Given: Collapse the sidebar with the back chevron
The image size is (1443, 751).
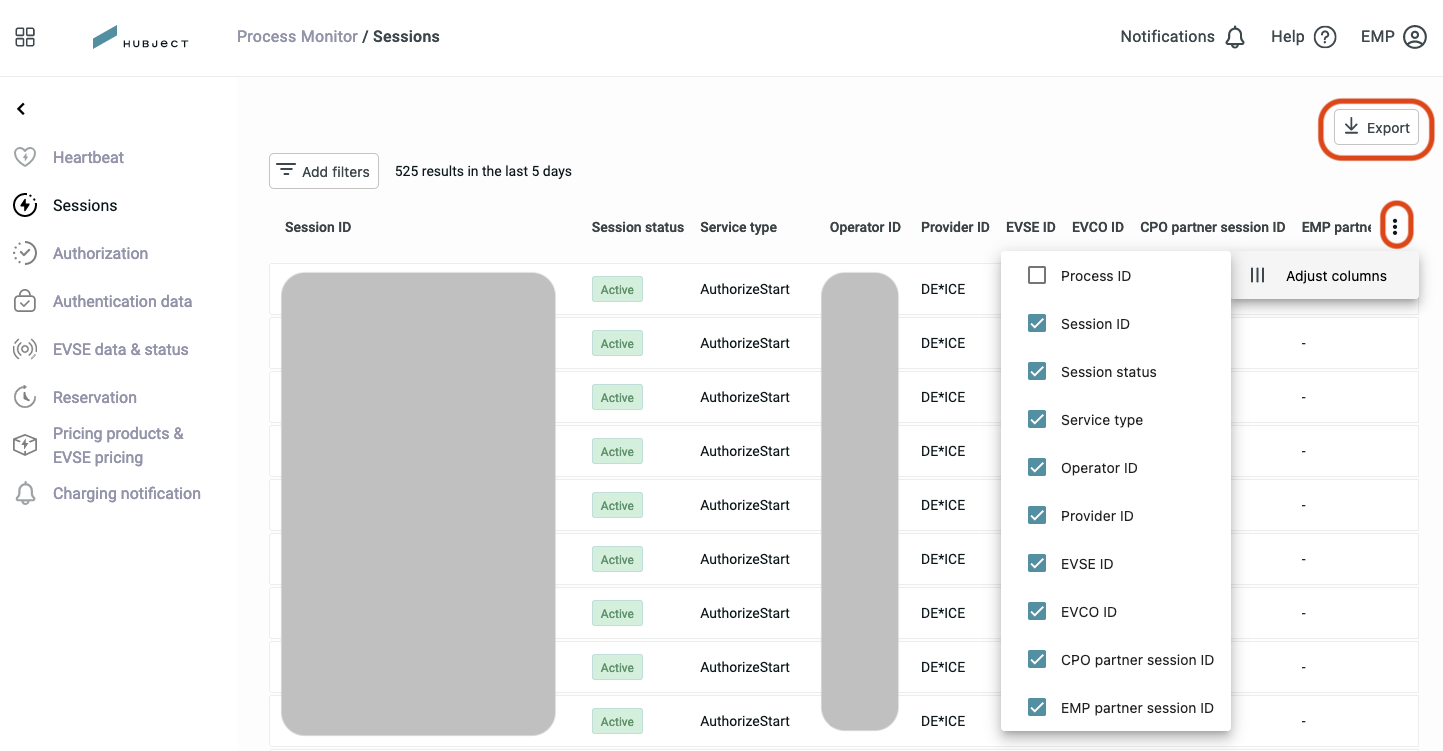Looking at the screenshot, I should [x=21, y=109].
